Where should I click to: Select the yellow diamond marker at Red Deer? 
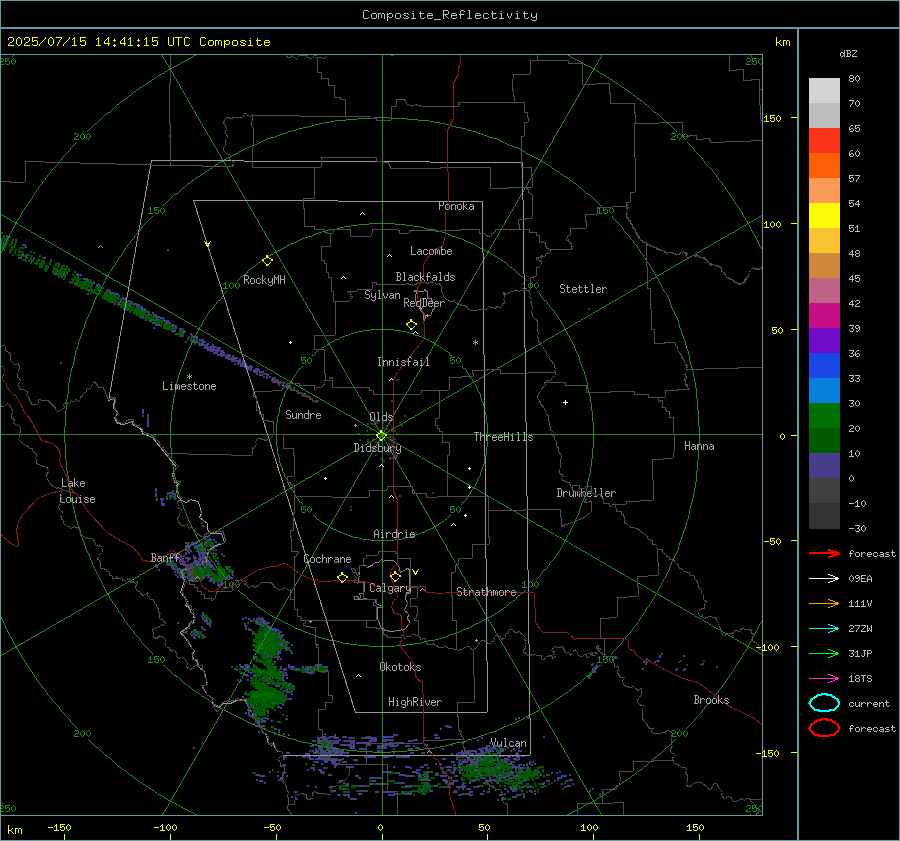point(411,325)
